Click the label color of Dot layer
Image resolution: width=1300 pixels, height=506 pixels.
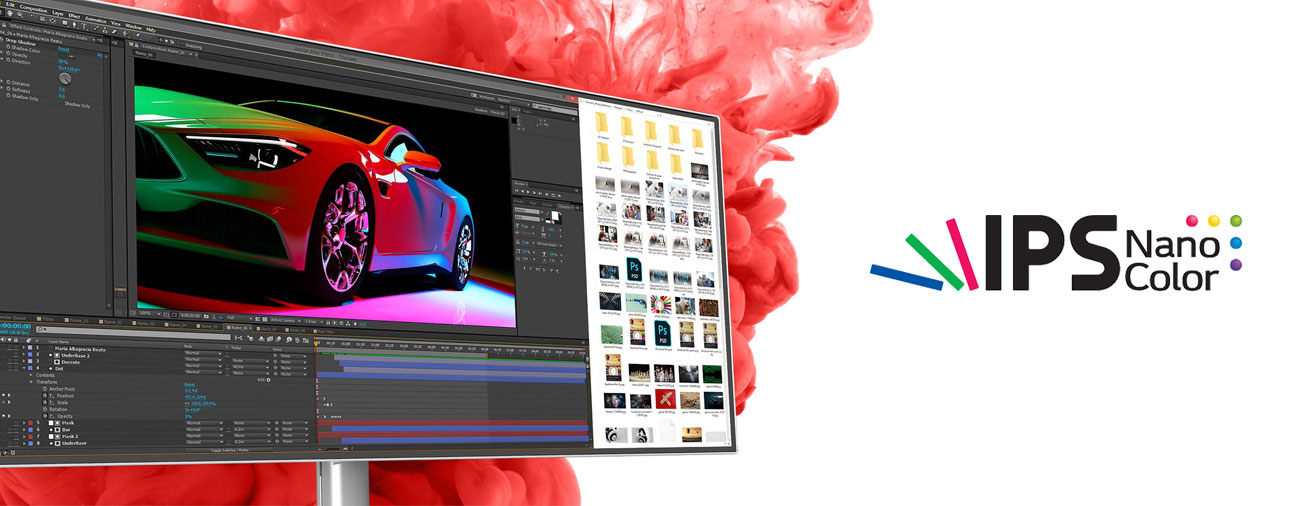coord(30,369)
